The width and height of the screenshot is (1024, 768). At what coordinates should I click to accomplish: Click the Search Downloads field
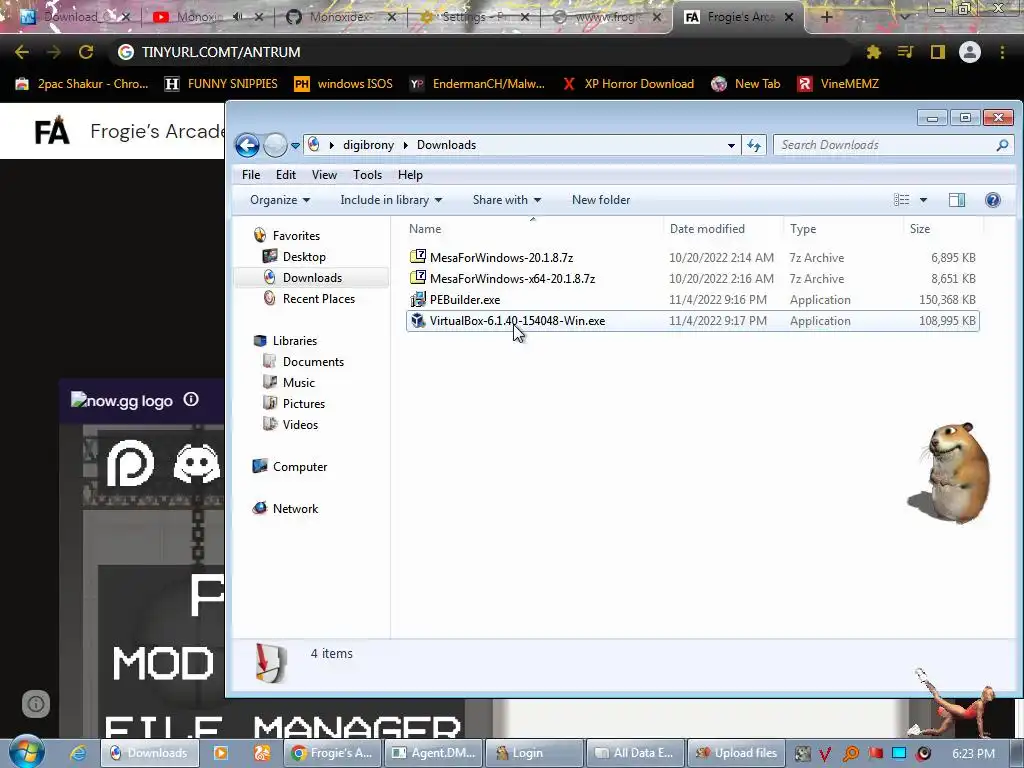[x=891, y=145]
